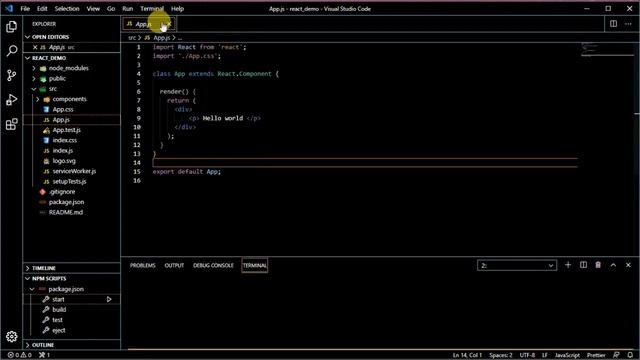Close the App.js editor tab
This screenshot has width=640, height=360.
[169, 24]
